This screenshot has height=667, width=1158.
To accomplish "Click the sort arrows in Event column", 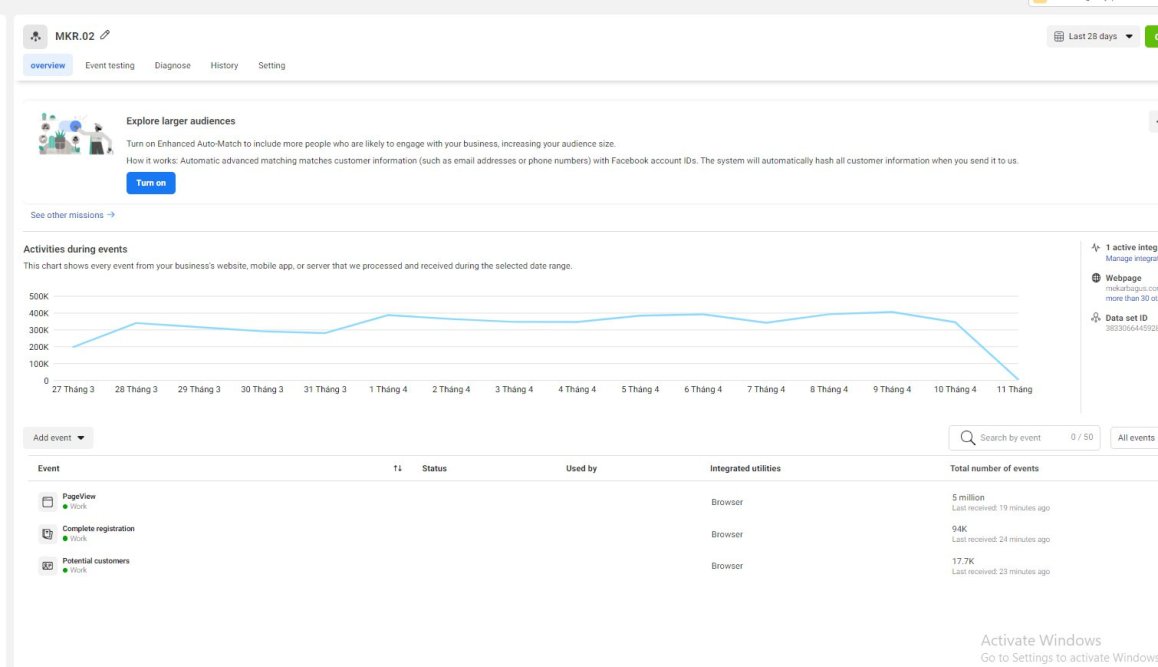I will point(397,468).
